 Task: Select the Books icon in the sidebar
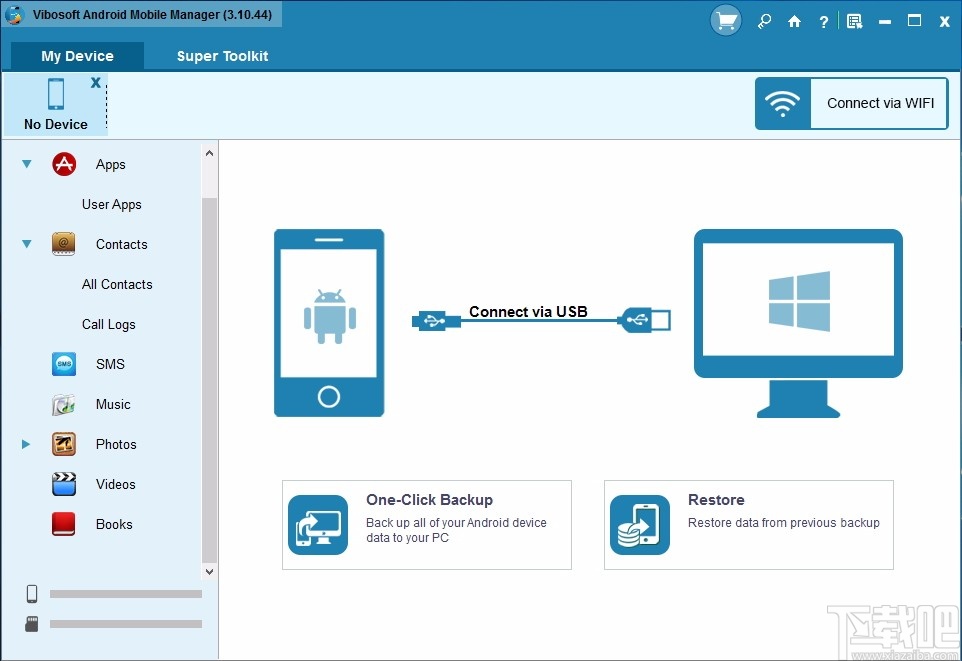(63, 524)
